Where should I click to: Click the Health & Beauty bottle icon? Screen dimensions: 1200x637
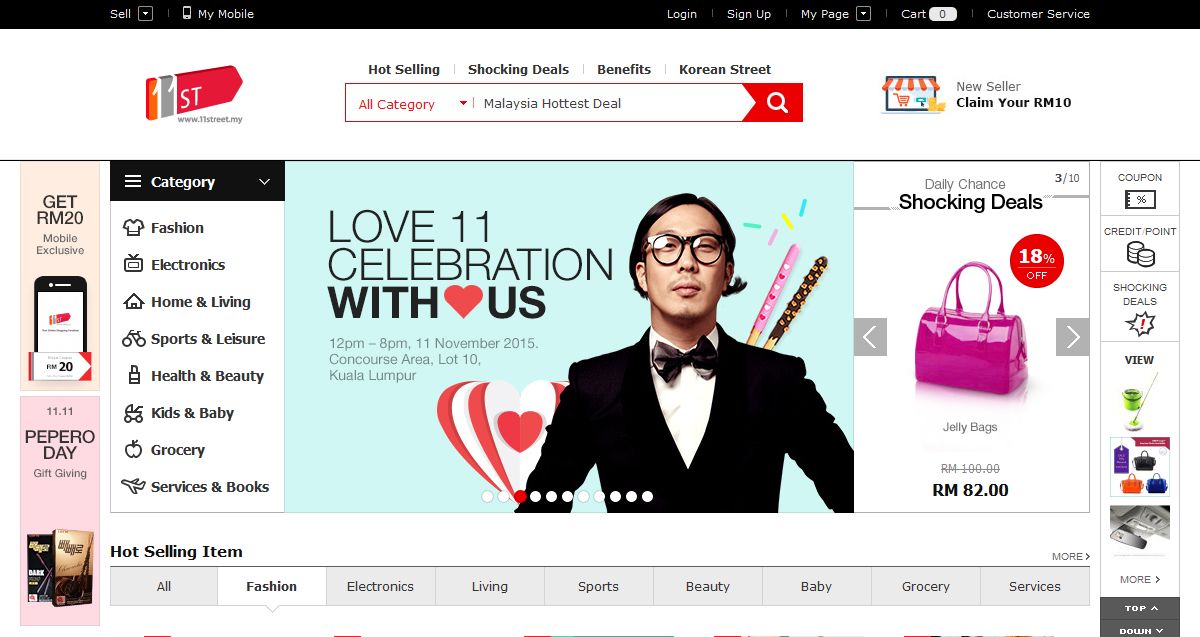click(133, 376)
